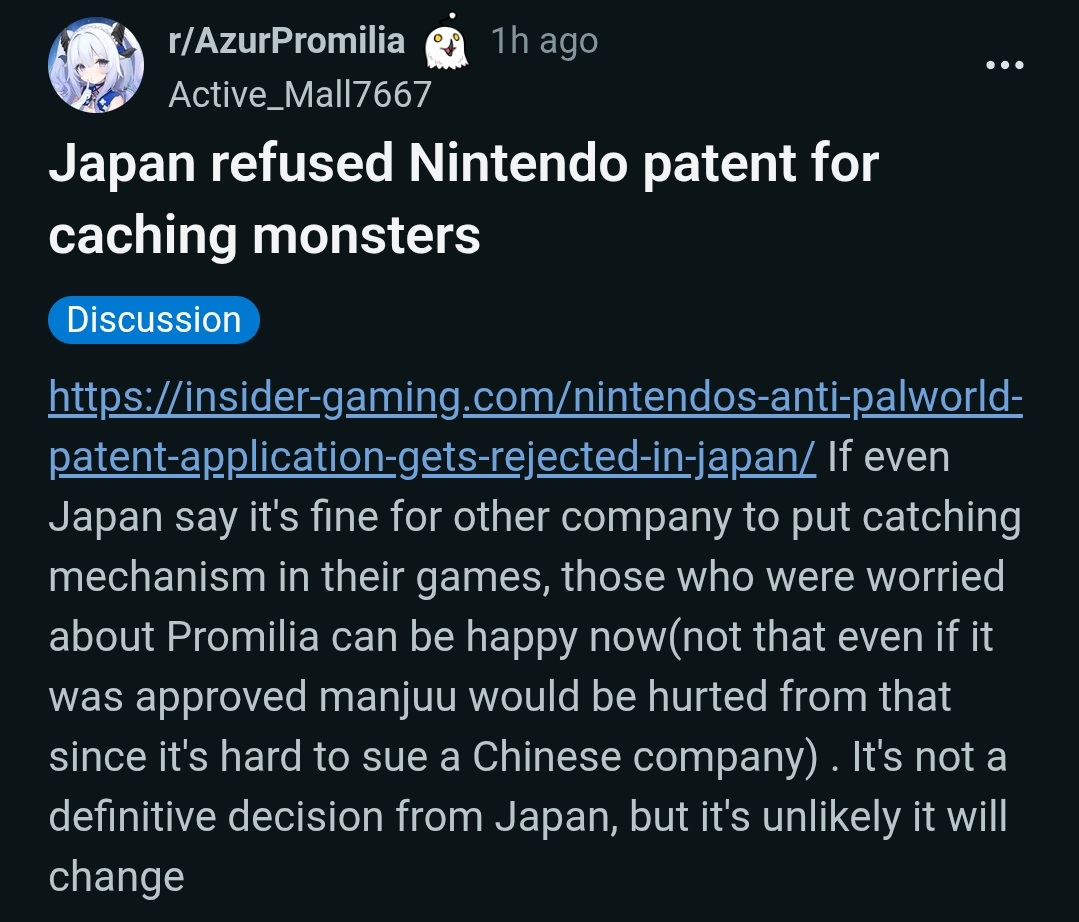Click the "1h ago" post timestamp
Image resolution: width=1079 pixels, height=922 pixels.
point(544,42)
